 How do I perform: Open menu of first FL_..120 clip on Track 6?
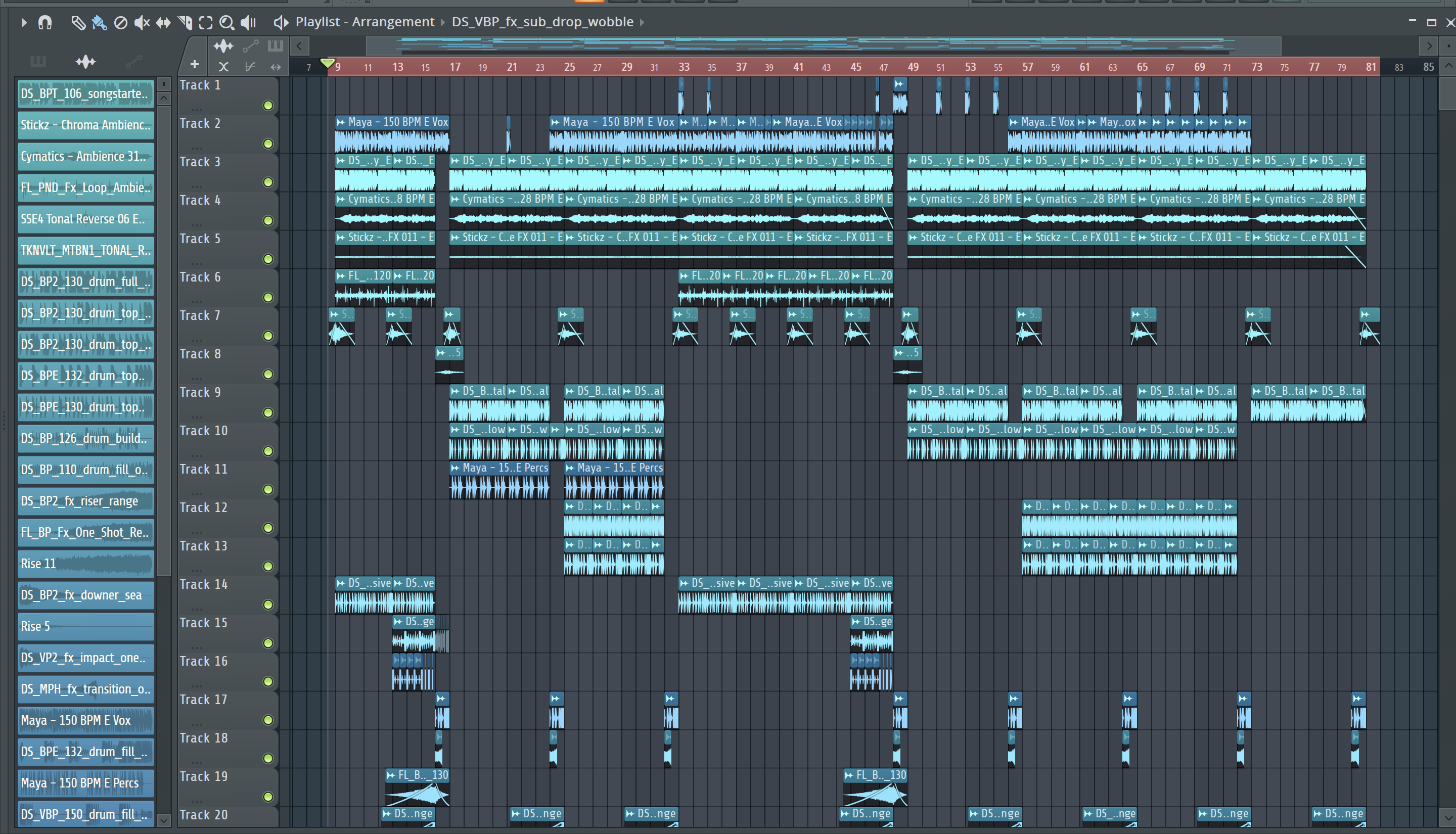tap(341, 275)
